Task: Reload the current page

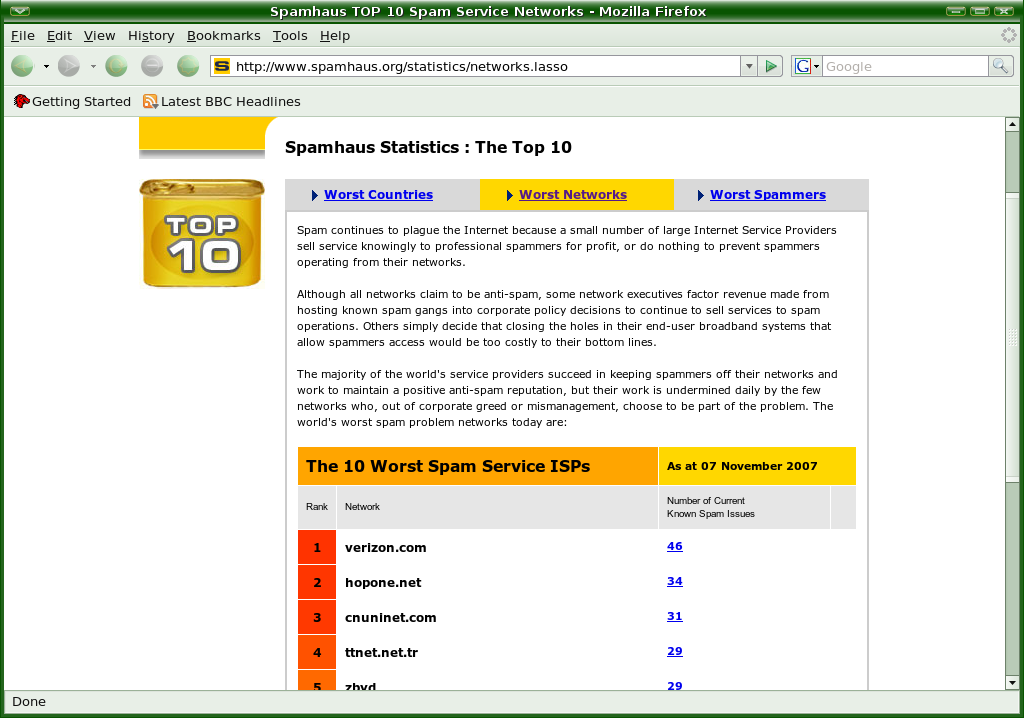Action: pos(116,66)
